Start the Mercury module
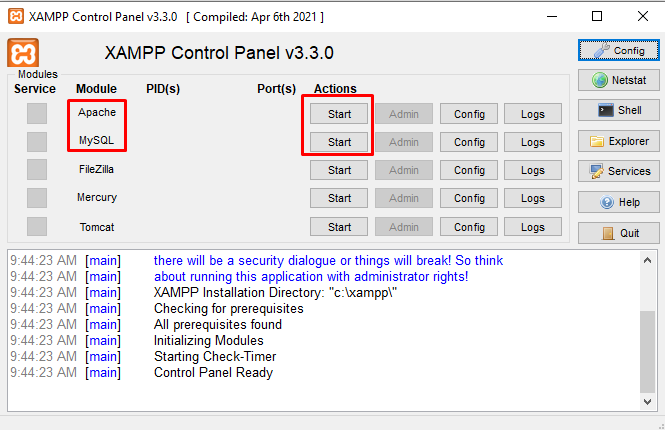Image resolution: width=665 pixels, height=430 pixels. (339, 198)
